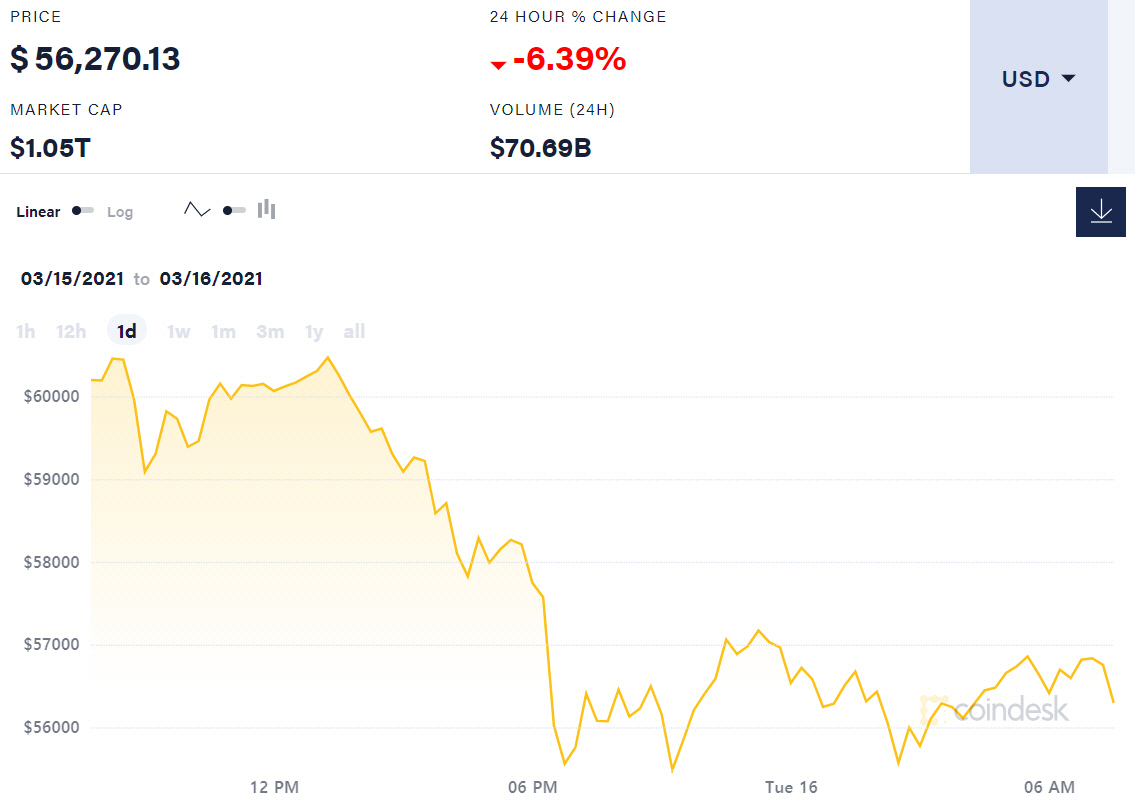The image size is (1135, 811).
Task: Select the 1w time range tab
Action: (x=178, y=332)
